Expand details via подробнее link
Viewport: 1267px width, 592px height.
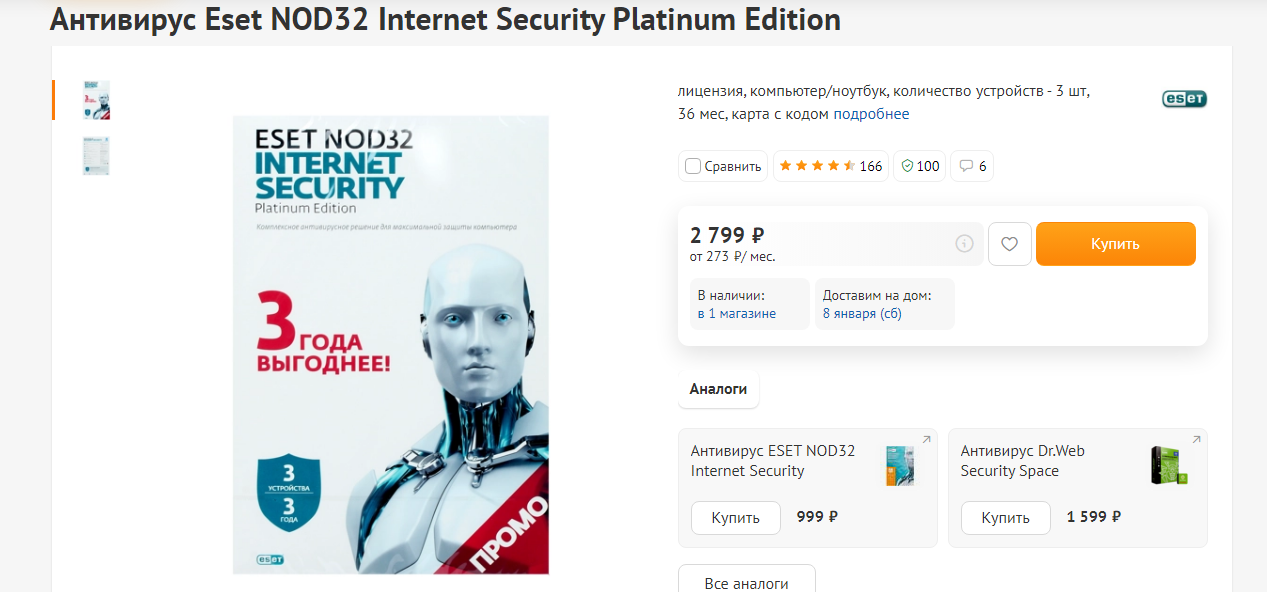(871, 114)
